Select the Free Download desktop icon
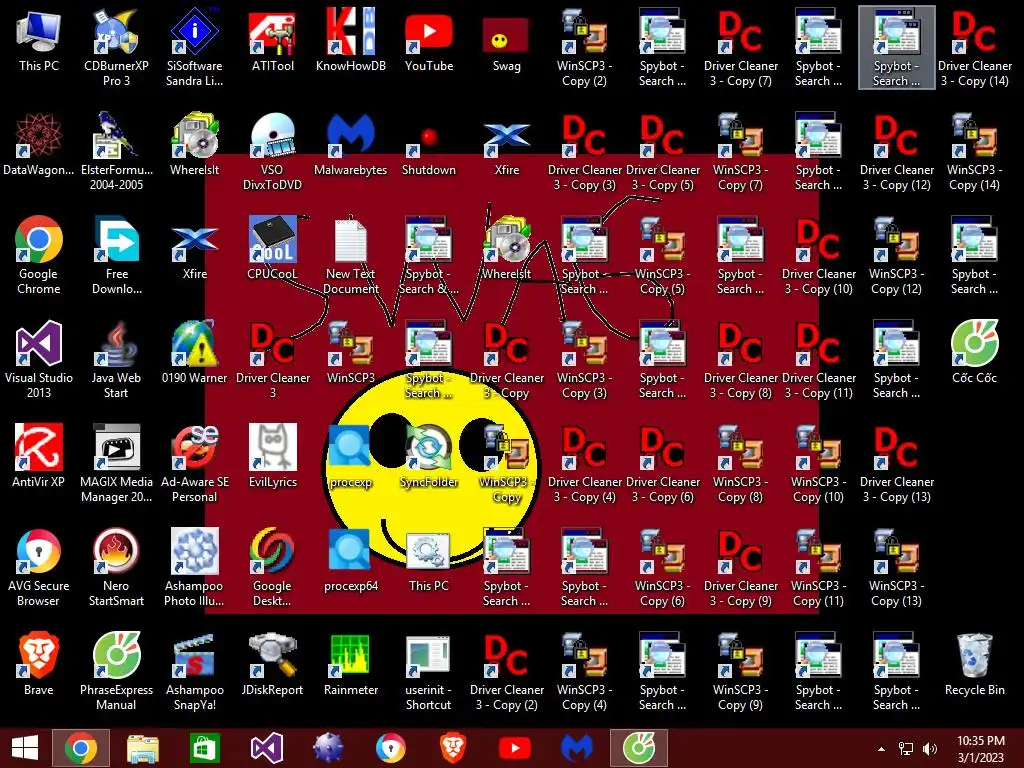Screen dimensions: 1024x768 [116, 255]
